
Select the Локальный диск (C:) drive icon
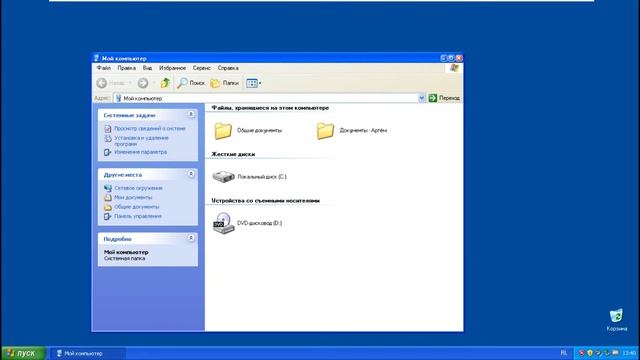pos(223,177)
